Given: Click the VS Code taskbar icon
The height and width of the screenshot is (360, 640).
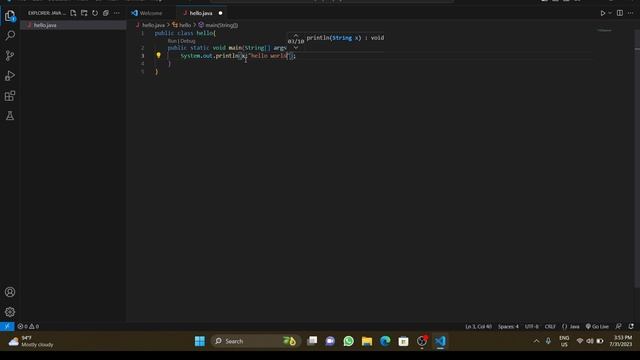Looking at the screenshot, I should (440, 341).
